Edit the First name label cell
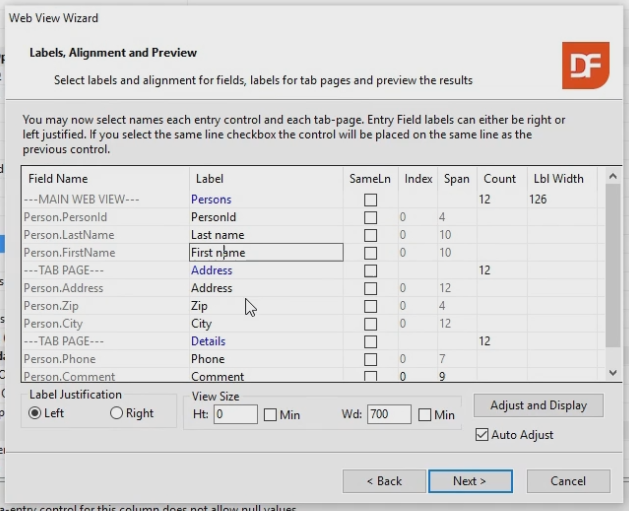The image size is (629, 511). point(266,253)
